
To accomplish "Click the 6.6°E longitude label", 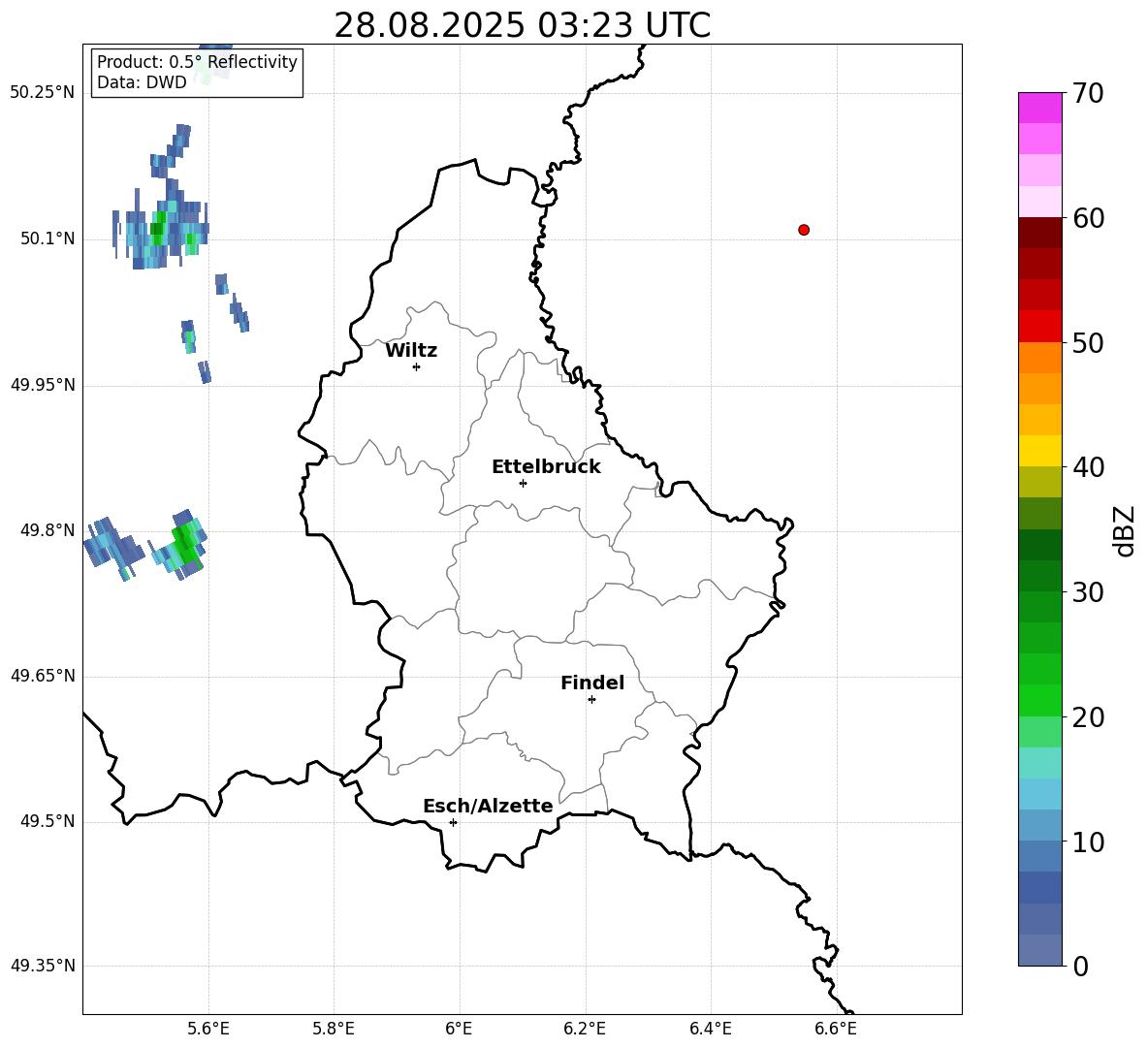I will click(x=836, y=1029).
